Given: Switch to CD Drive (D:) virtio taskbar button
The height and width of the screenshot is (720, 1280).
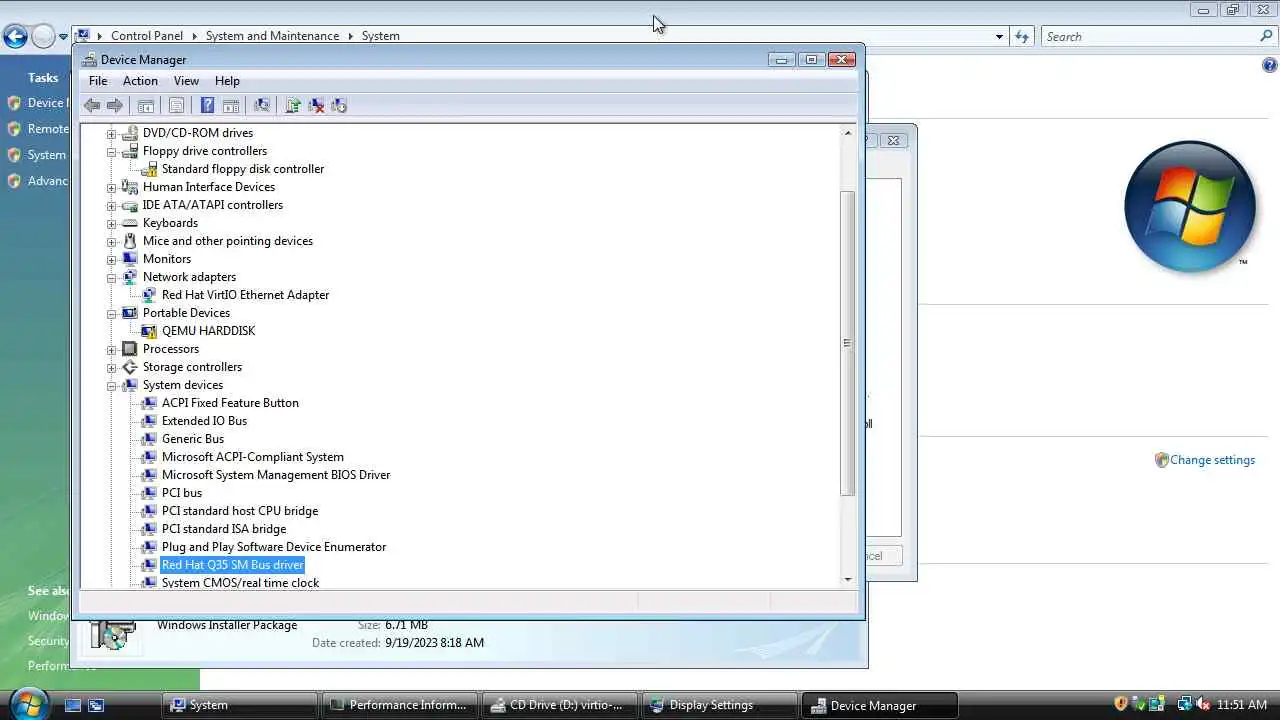Looking at the screenshot, I should pyautogui.click(x=558, y=705).
